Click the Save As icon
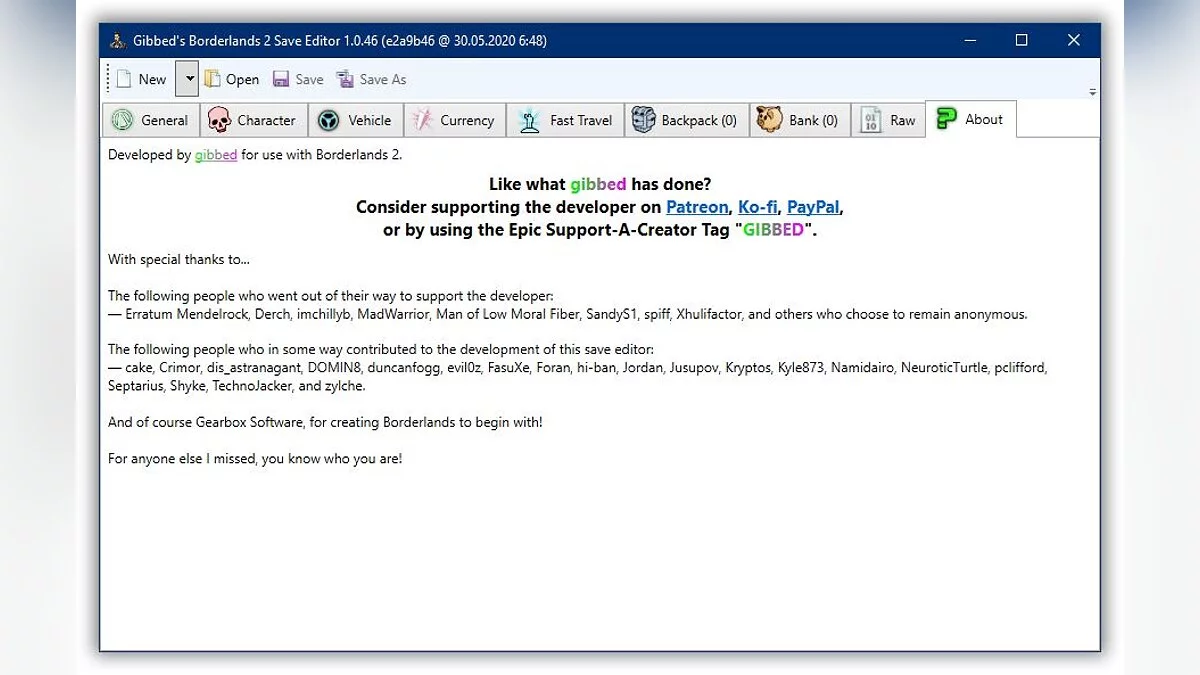 coord(345,79)
